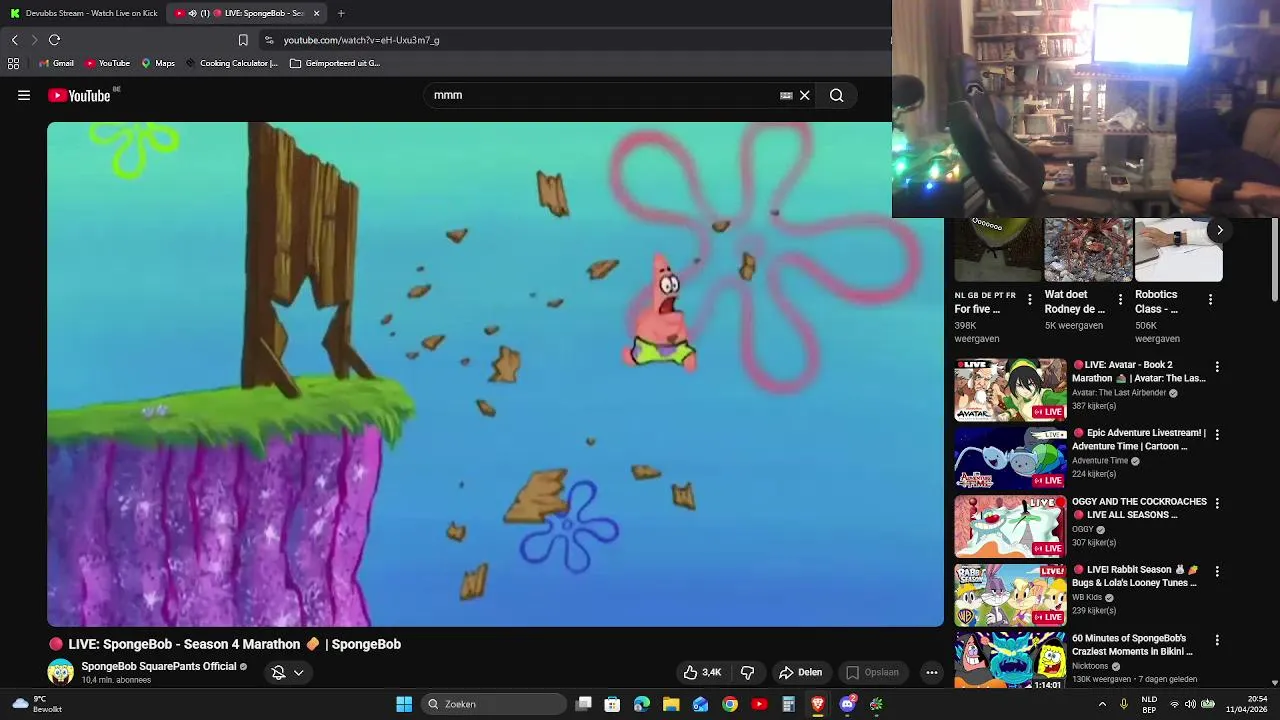Open the Geïmporteerd uit G... bookmarks folder
Screen dimensions: 1280x720
[x=335, y=63]
